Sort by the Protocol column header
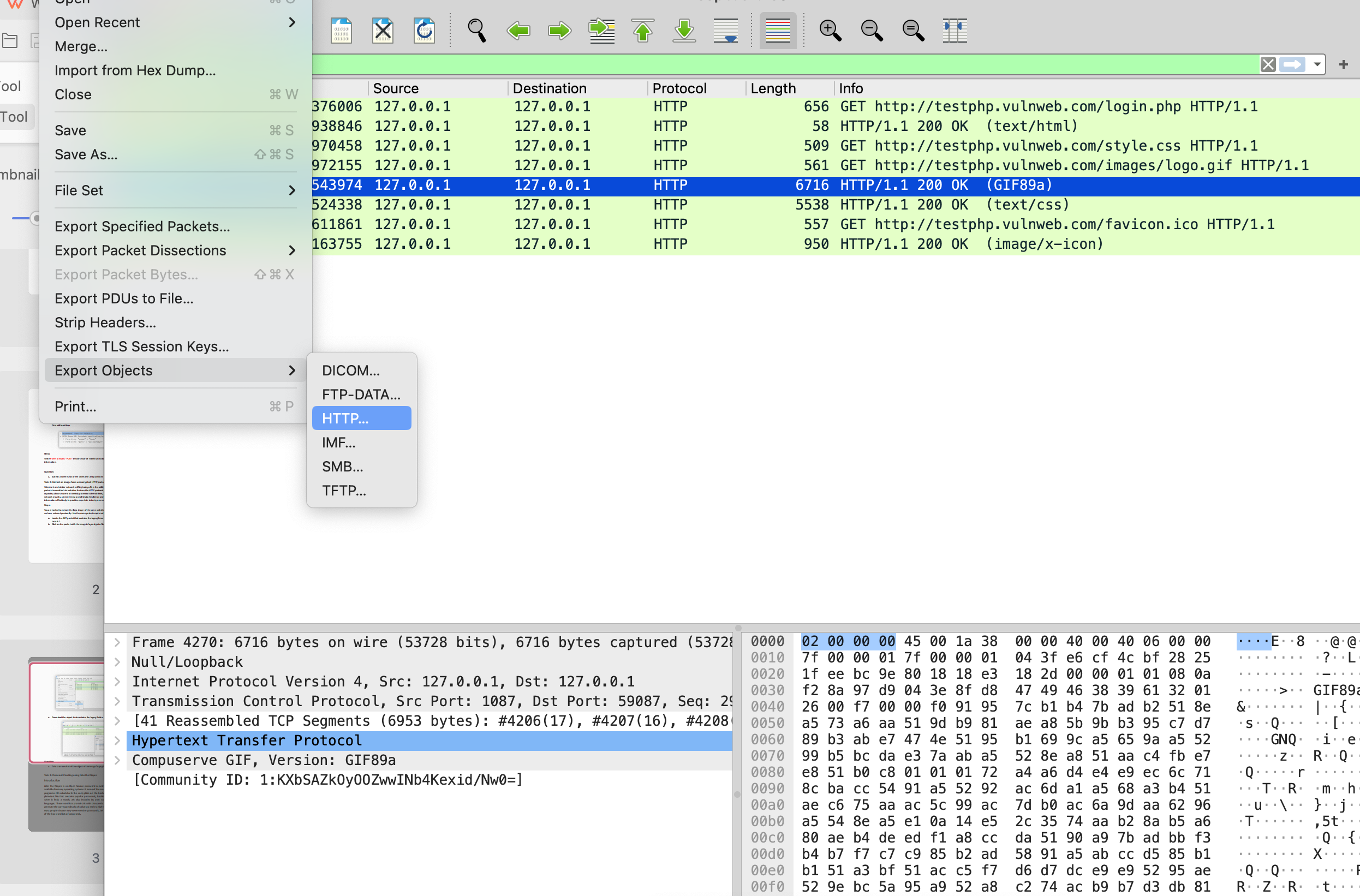Image resolution: width=1360 pixels, height=896 pixels. 696,88
